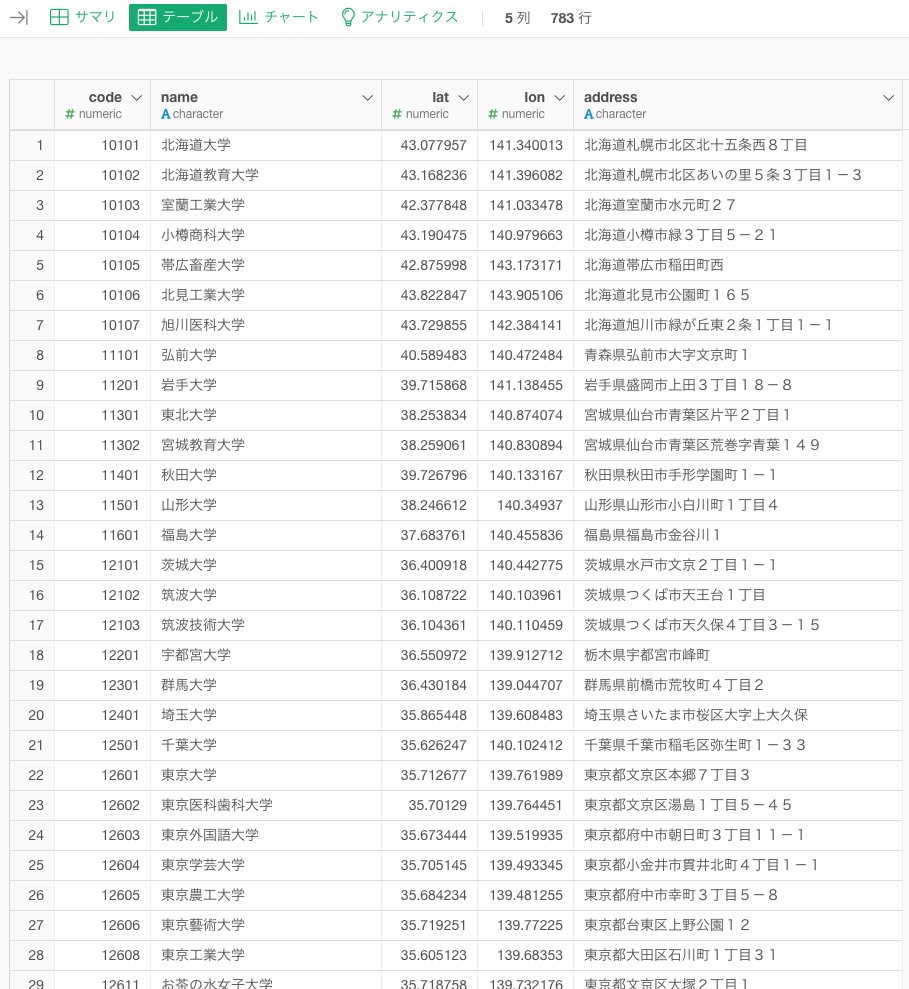Select lon value 139.77225
Image resolution: width=909 pixels, height=989 pixels.
click(525, 925)
